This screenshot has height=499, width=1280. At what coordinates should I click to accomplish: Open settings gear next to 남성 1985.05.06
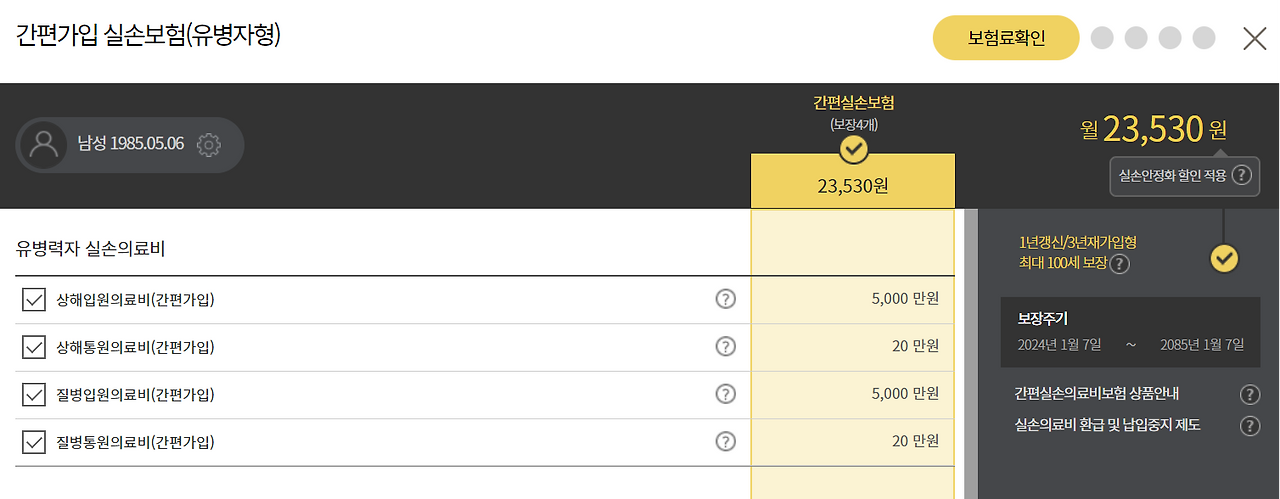pyautogui.click(x=208, y=144)
